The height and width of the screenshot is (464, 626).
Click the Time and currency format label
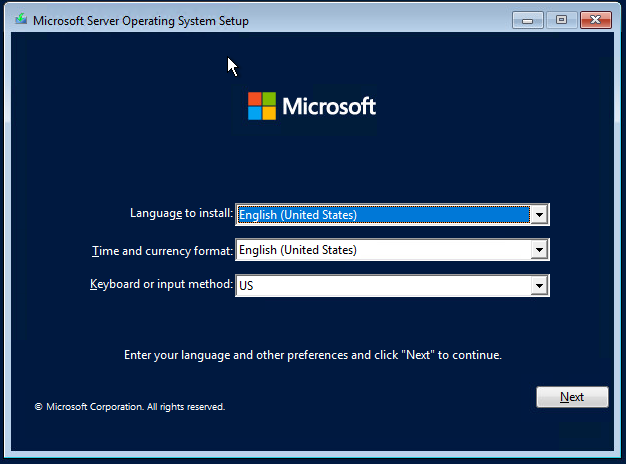coord(162,251)
